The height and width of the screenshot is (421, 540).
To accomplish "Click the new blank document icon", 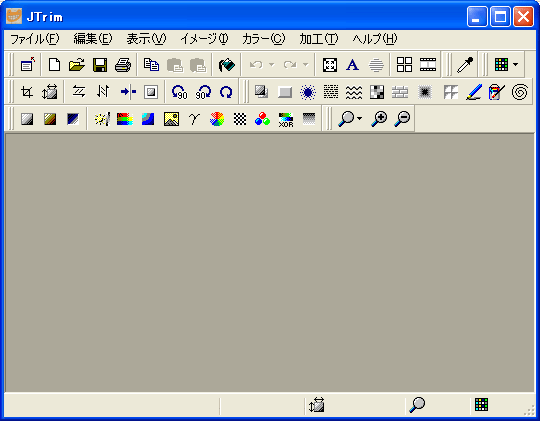I will point(54,64).
